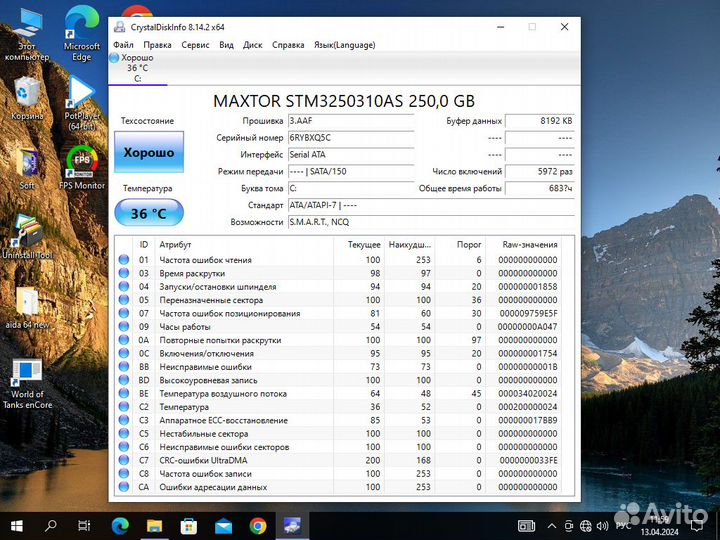Screen dimensions: 720x540
Task: Click the Хорошо health status button
Action: pos(149,152)
